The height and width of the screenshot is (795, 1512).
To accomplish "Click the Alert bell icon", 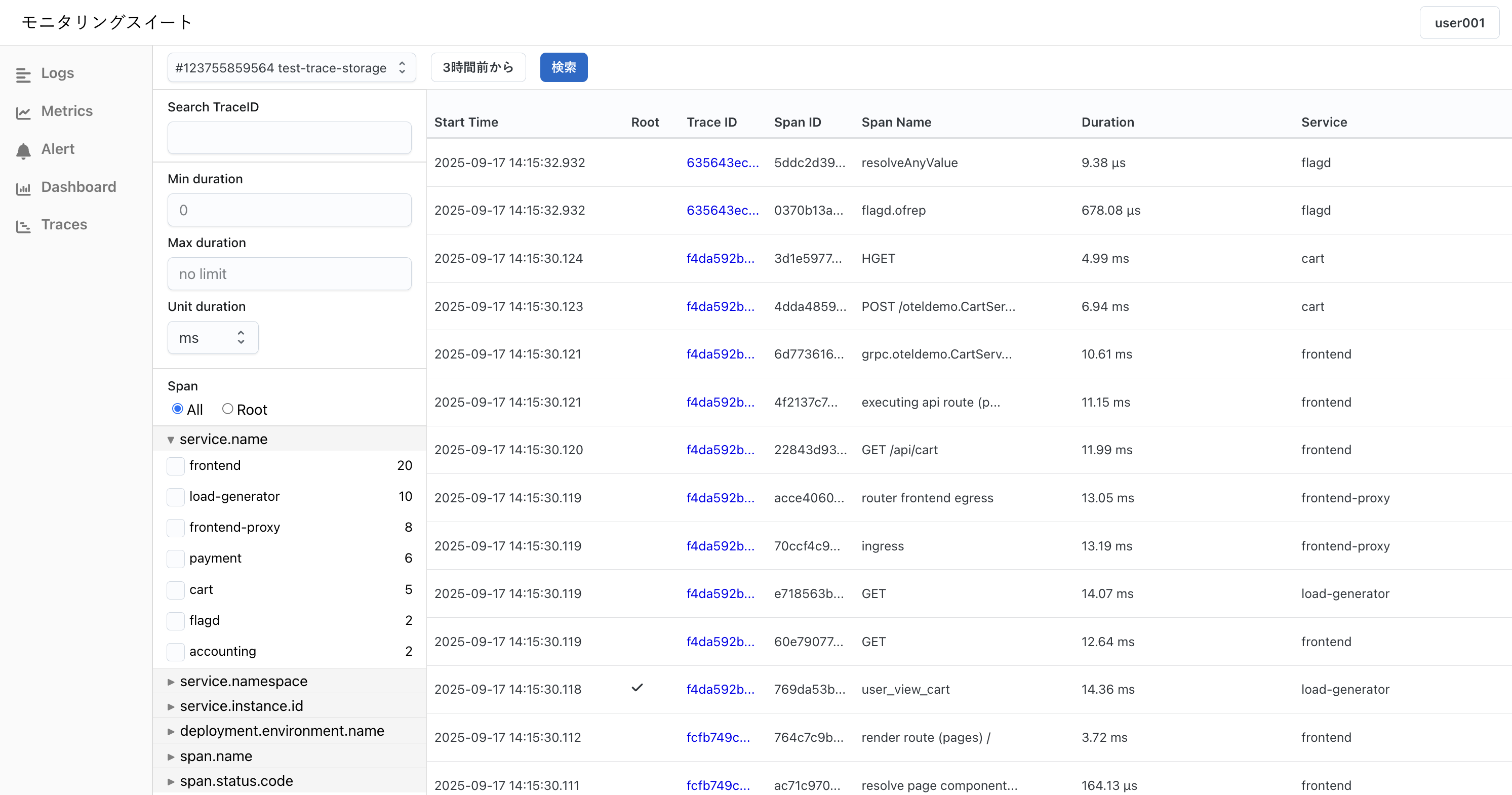I will click(23, 150).
